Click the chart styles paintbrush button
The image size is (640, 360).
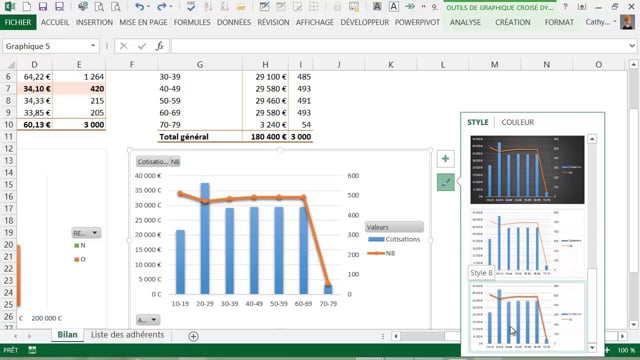click(x=445, y=182)
